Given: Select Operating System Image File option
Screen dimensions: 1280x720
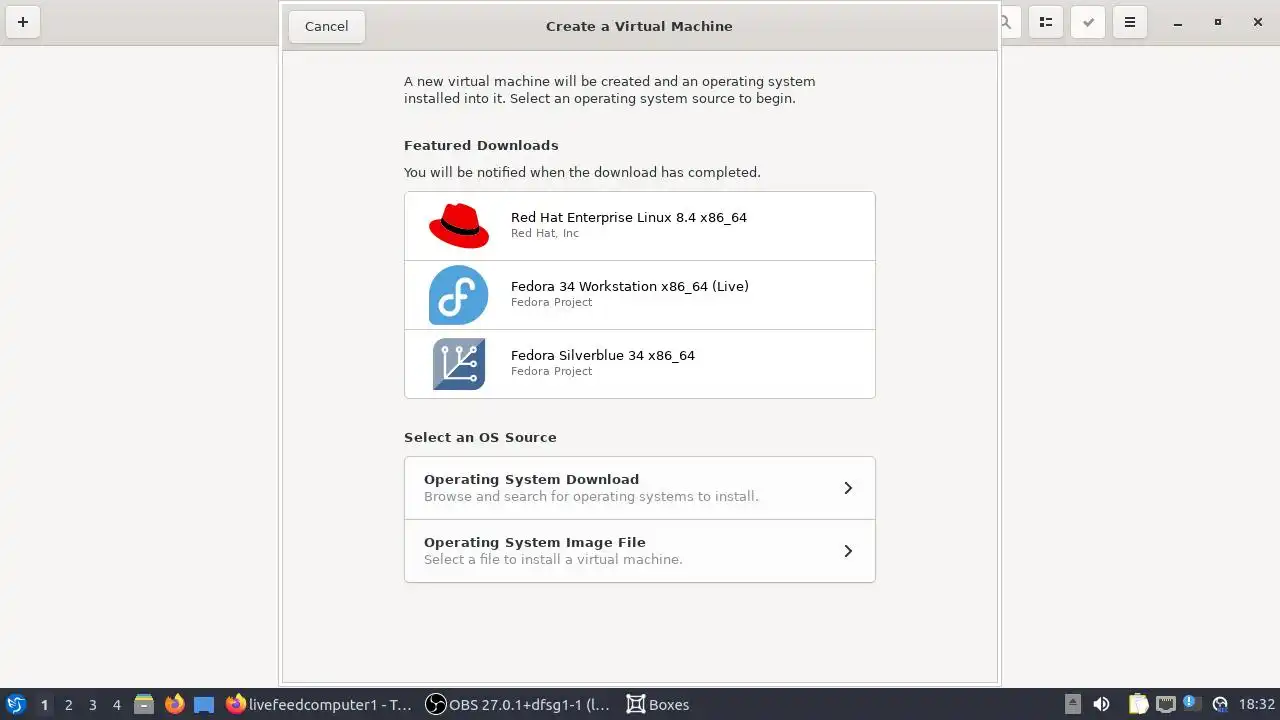Looking at the screenshot, I should coord(640,551).
